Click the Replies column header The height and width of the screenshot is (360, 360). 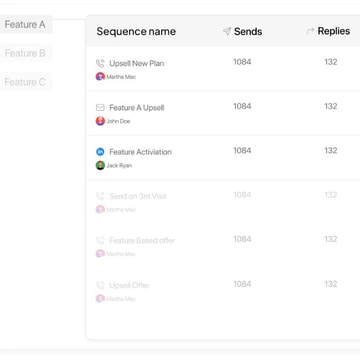coord(334,31)
